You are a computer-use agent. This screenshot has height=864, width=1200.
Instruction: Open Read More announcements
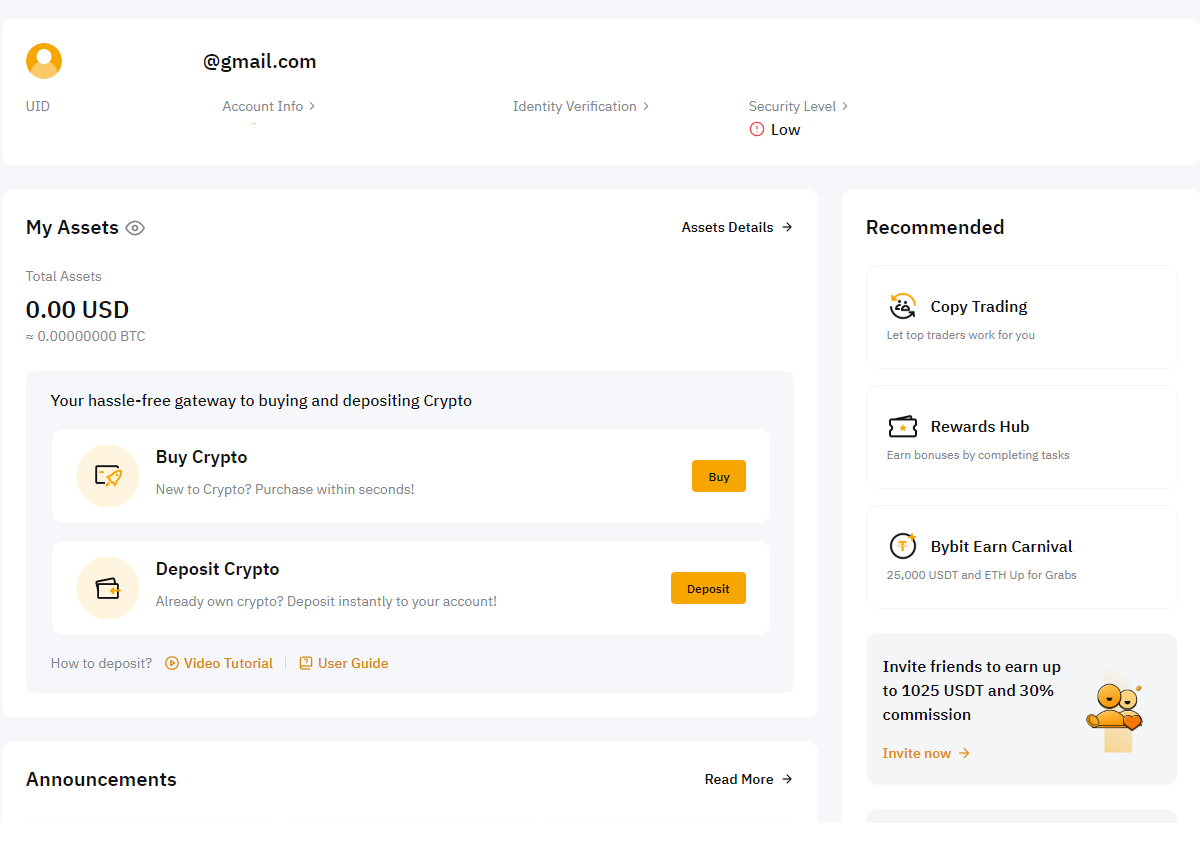[x=749, y=779]
